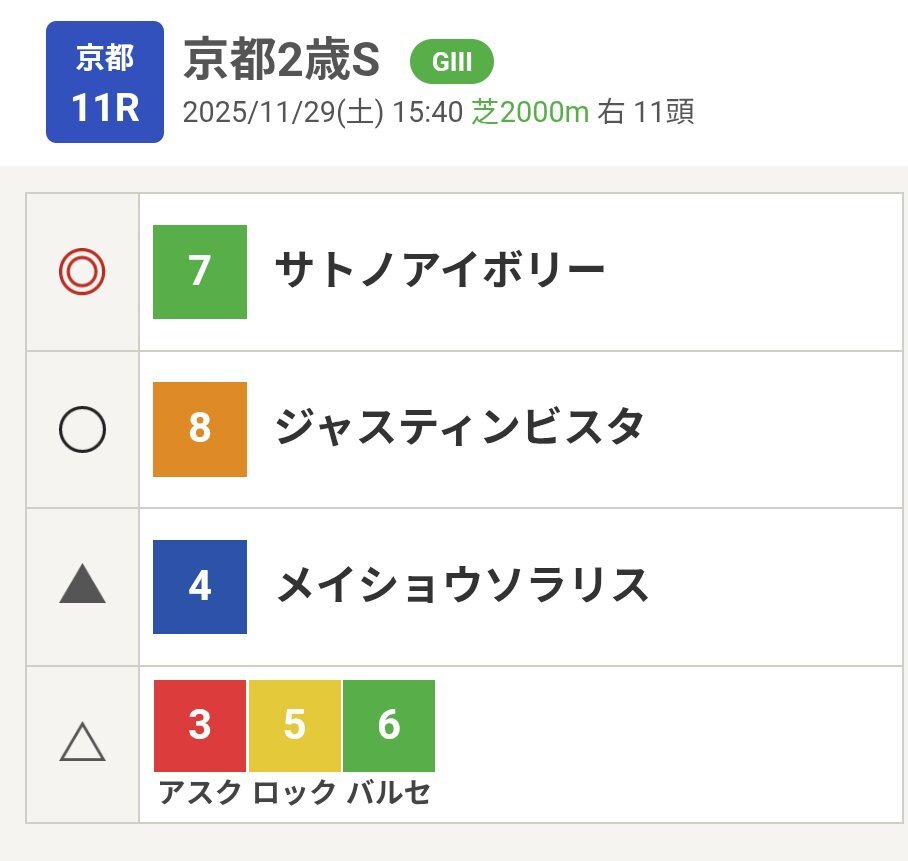Open horse サトノアイボリー
The width and height of the screenshot is (908, 861).
click(x=440, y=271)
